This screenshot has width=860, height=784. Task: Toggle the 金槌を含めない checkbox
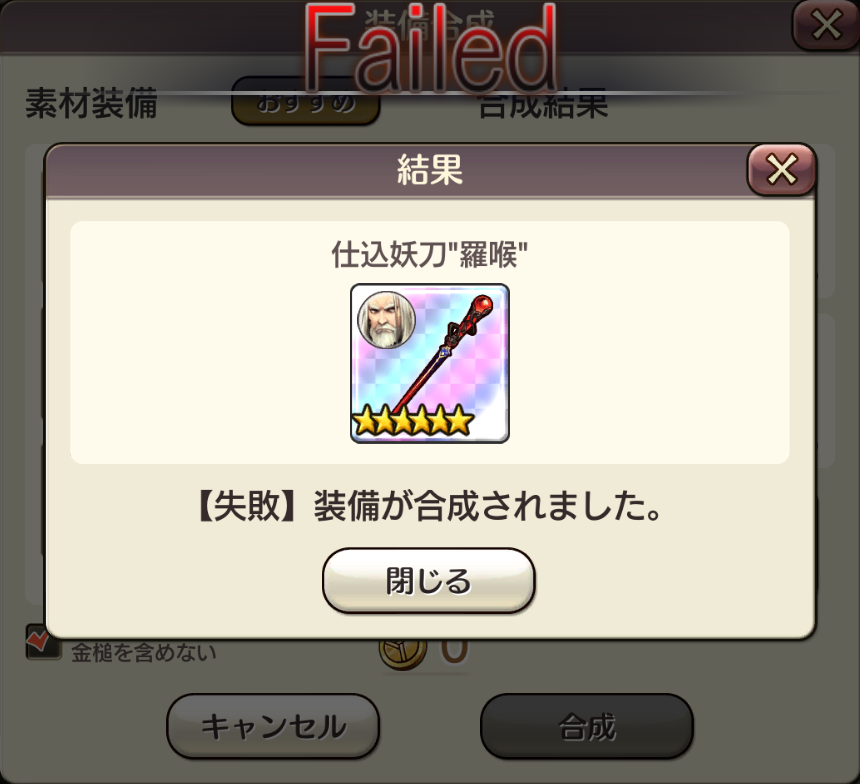[x=43, y=642]
